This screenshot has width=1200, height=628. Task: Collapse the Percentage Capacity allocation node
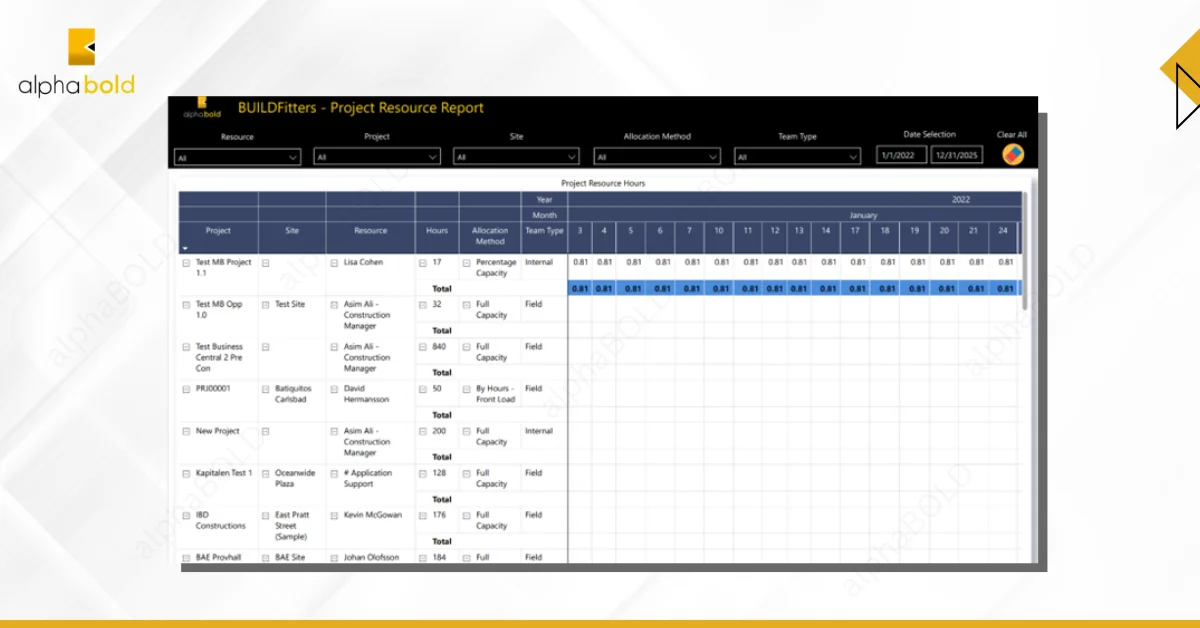(466, 263)
